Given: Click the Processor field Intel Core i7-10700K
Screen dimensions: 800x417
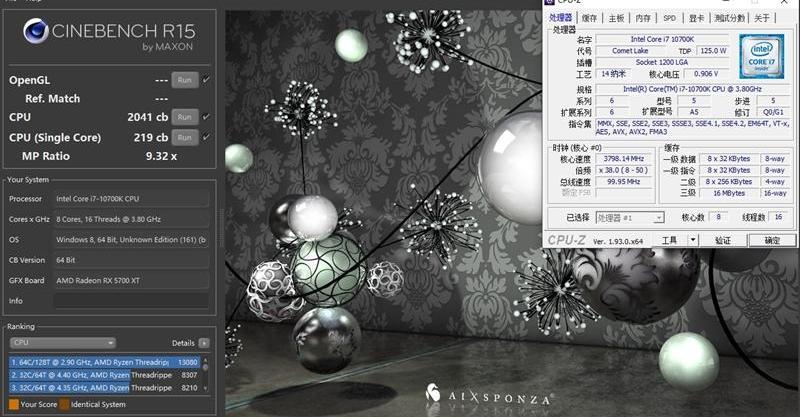Looking at the screenshot, I should 131,199.
